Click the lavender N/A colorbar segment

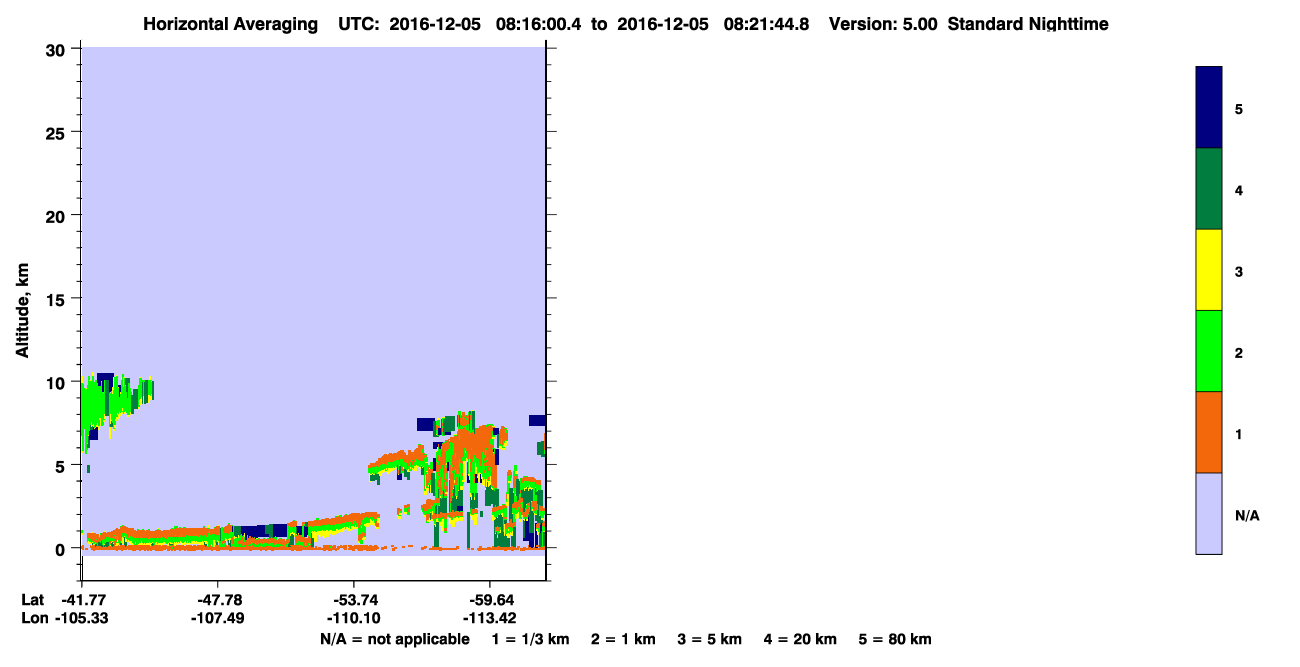click(1209, 513)
